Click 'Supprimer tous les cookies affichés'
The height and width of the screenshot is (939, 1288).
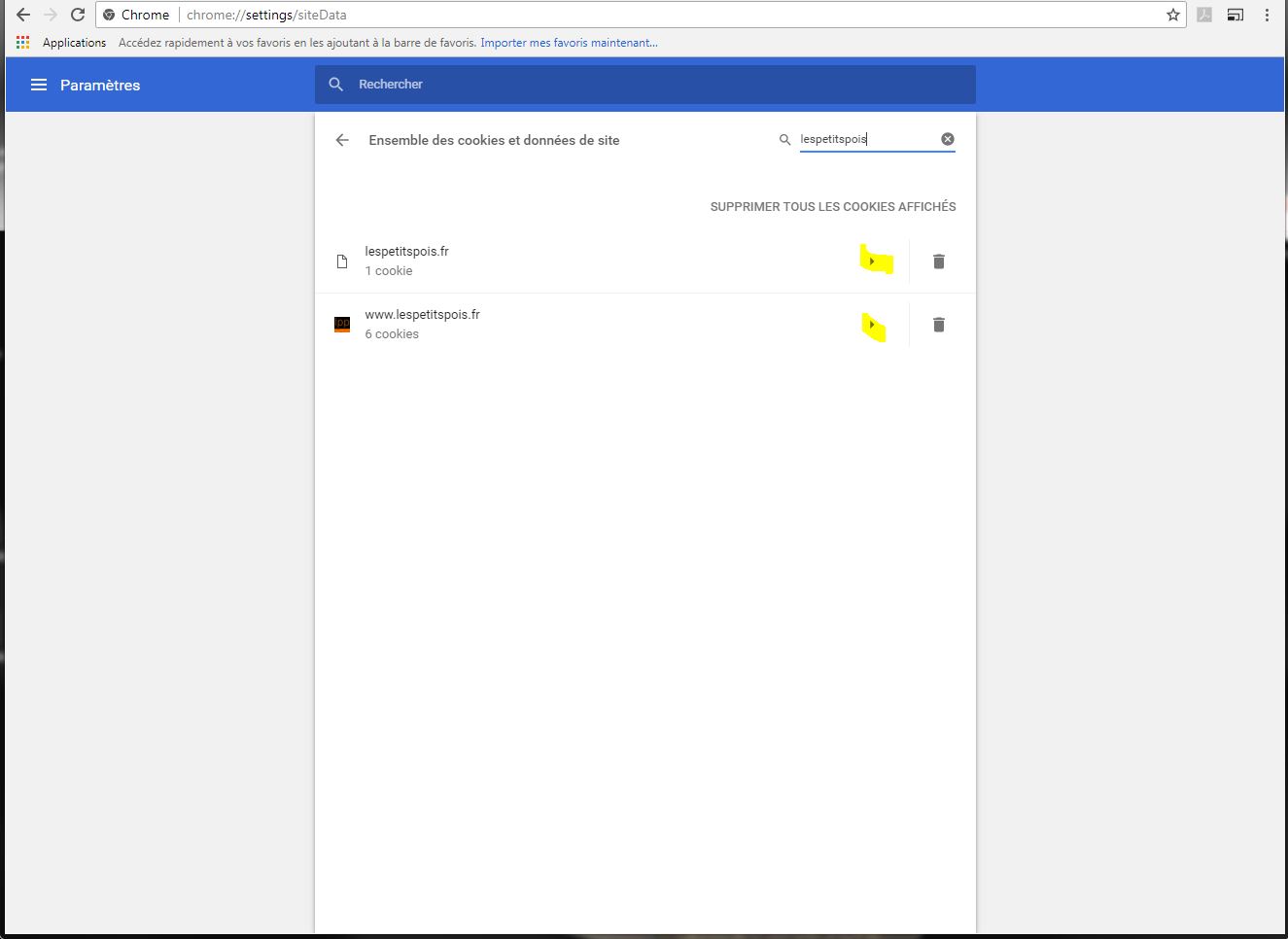click(833, 206)
